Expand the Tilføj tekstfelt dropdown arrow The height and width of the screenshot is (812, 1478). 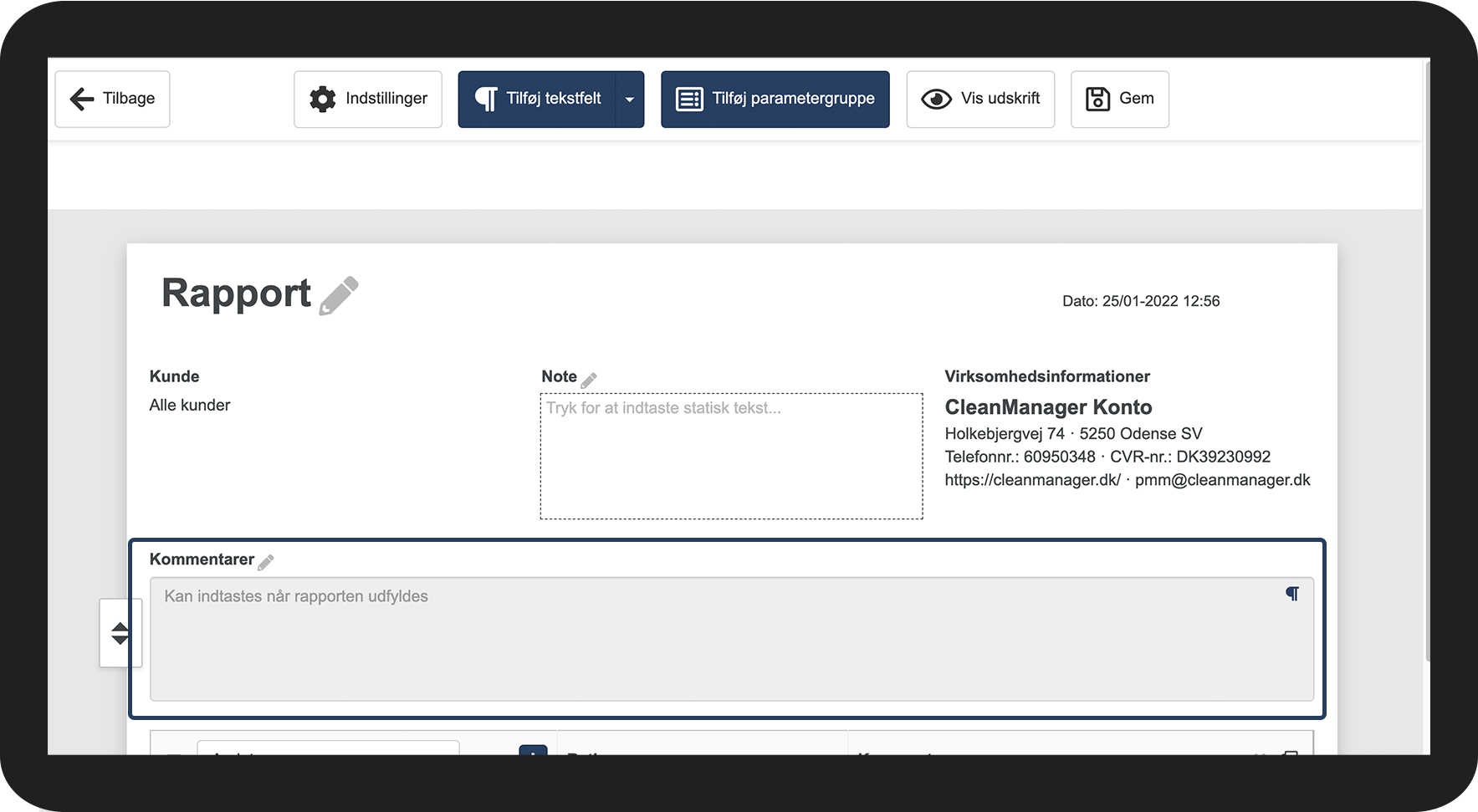tap(630, 99)
